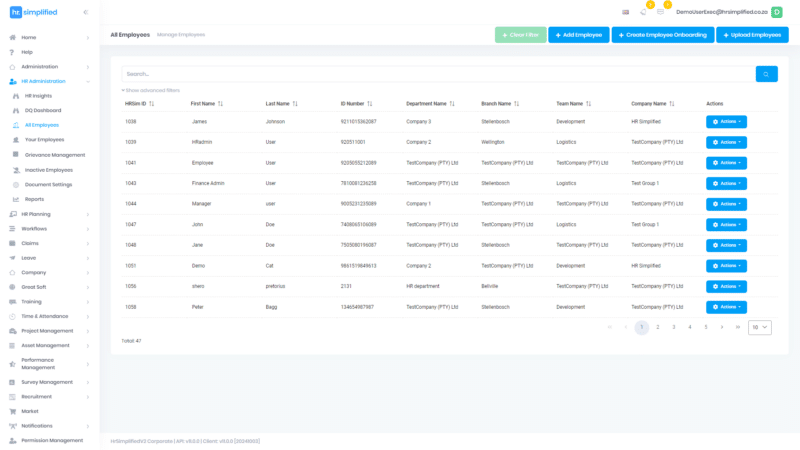Viewport: 800px width, 450px height.
Task: Jump to last page double arrow
Action: pos(738,327)
